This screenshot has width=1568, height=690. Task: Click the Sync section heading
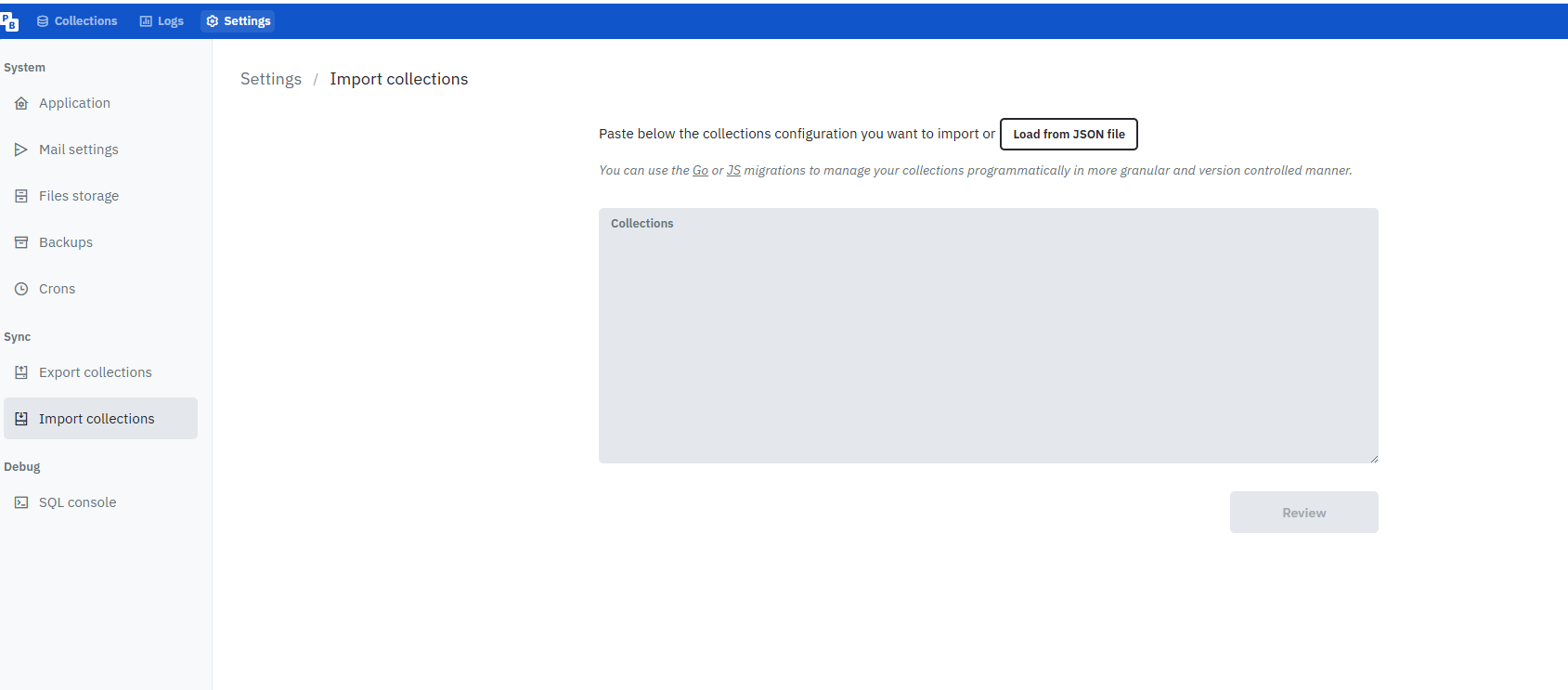[x=18, y=337]
